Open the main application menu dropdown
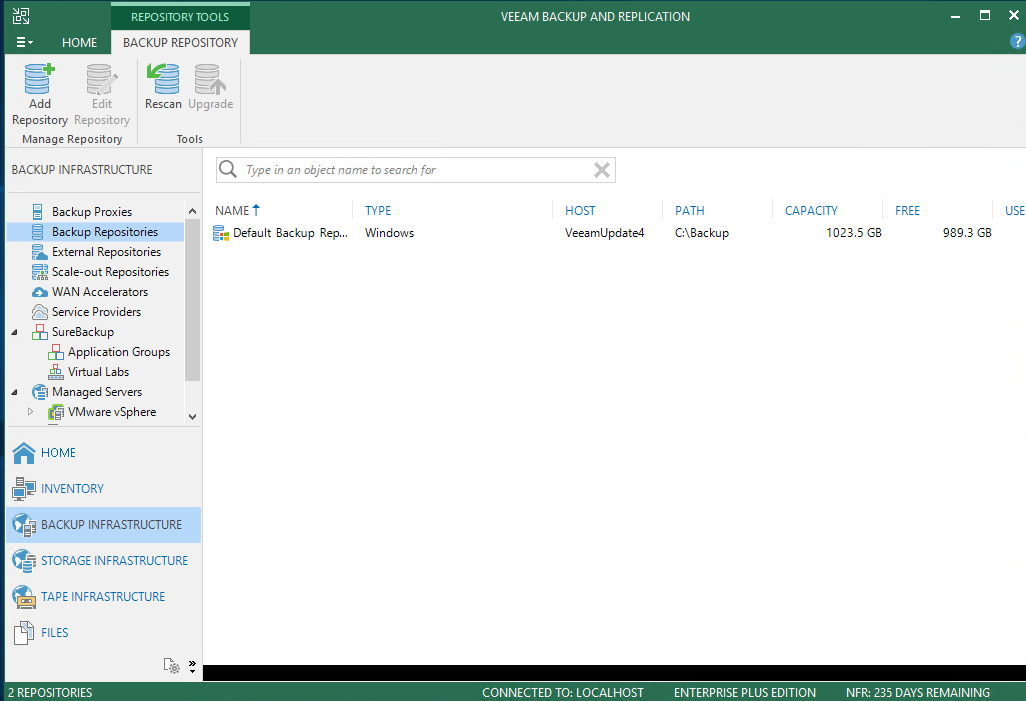Viewport: 1026px width, 701px height. (x=25, y=43)
